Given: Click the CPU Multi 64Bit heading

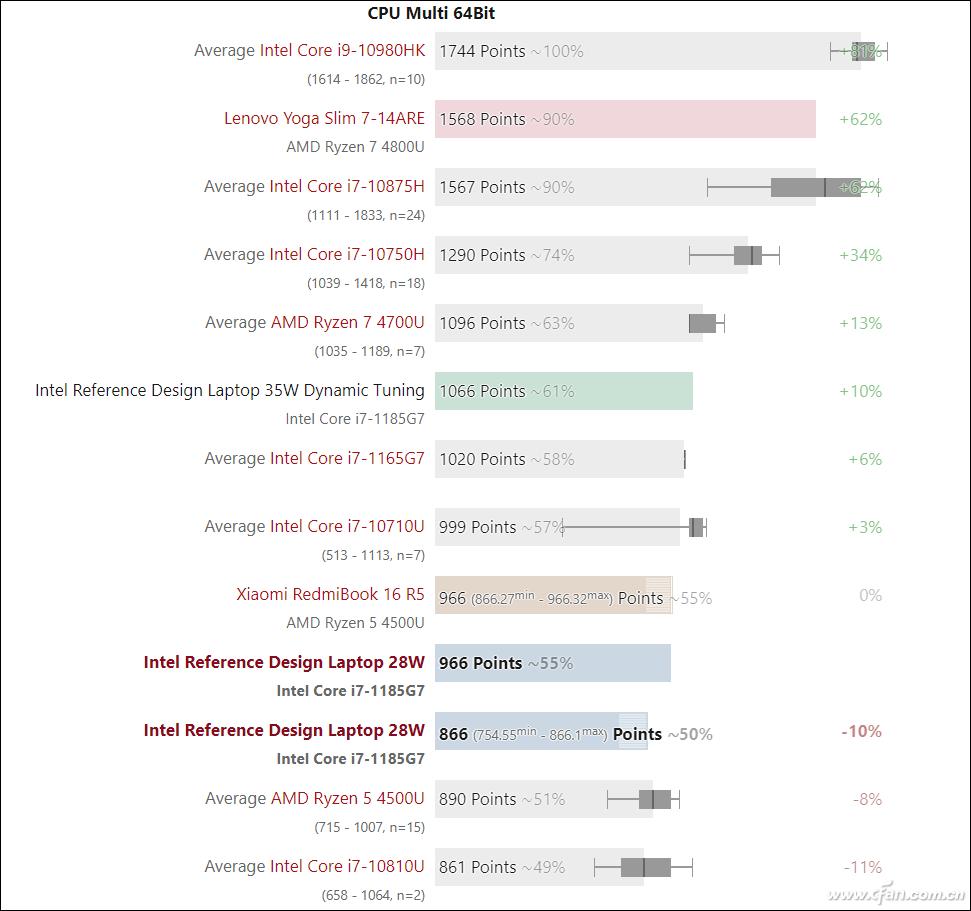Looking at the screenshot, I should click(431, 13).
